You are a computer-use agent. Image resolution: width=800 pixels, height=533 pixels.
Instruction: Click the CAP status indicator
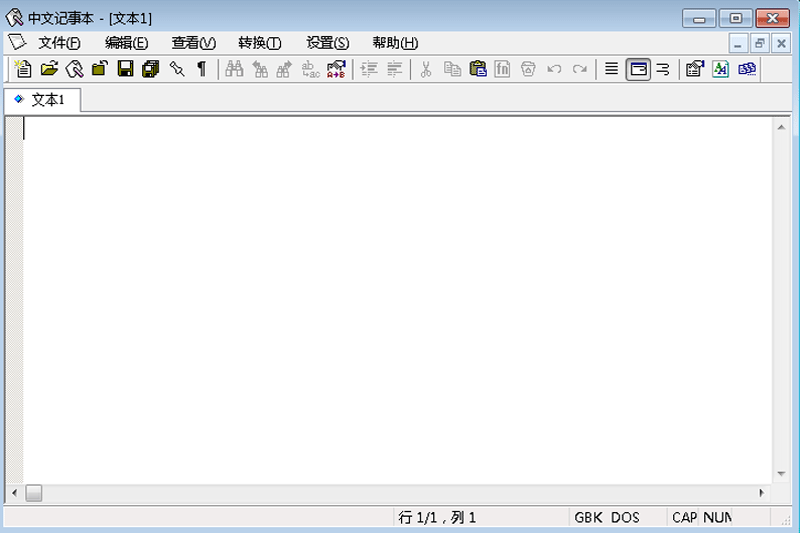(684, 518)
